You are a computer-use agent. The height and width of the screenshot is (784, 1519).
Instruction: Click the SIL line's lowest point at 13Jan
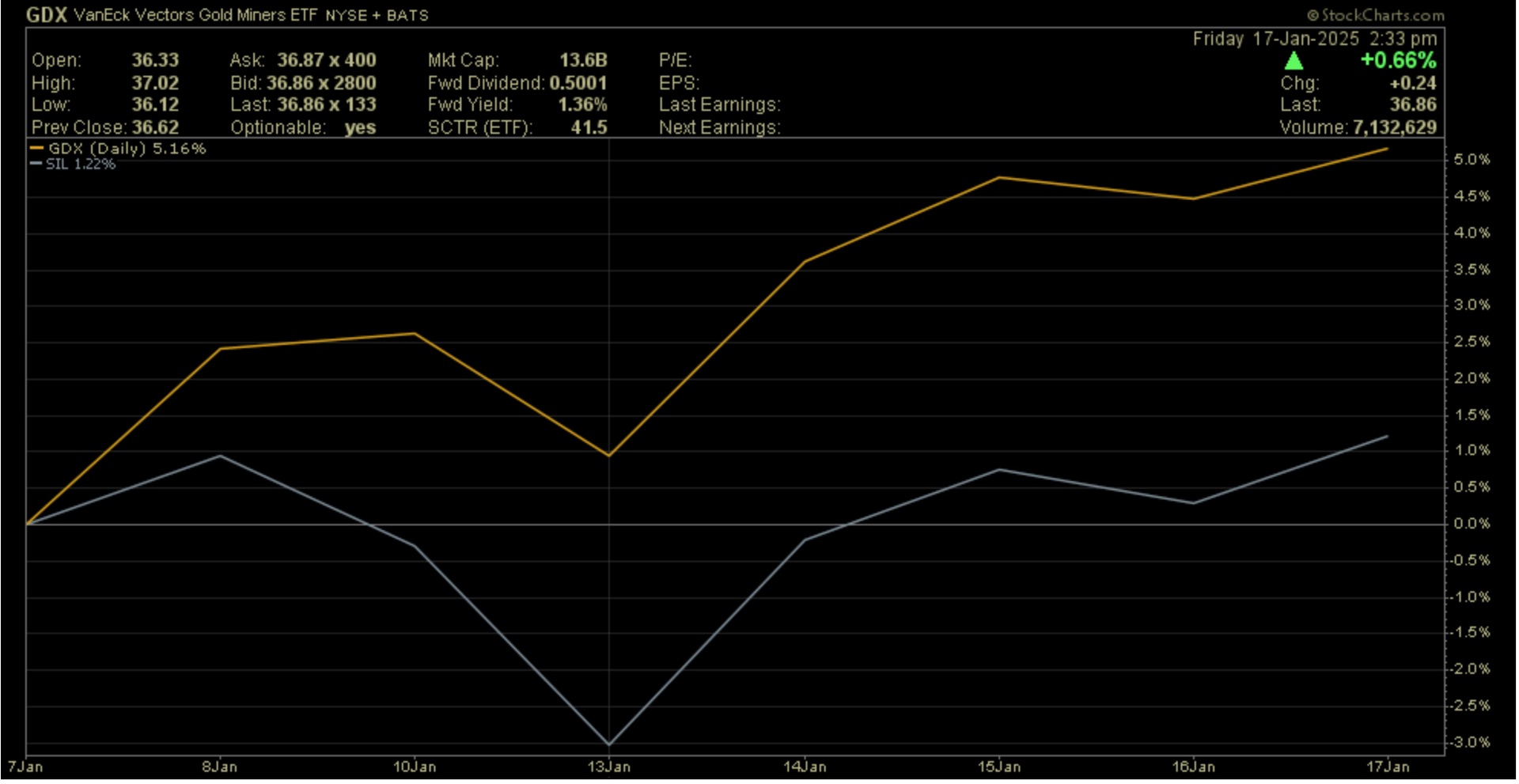tap(608, 744)
